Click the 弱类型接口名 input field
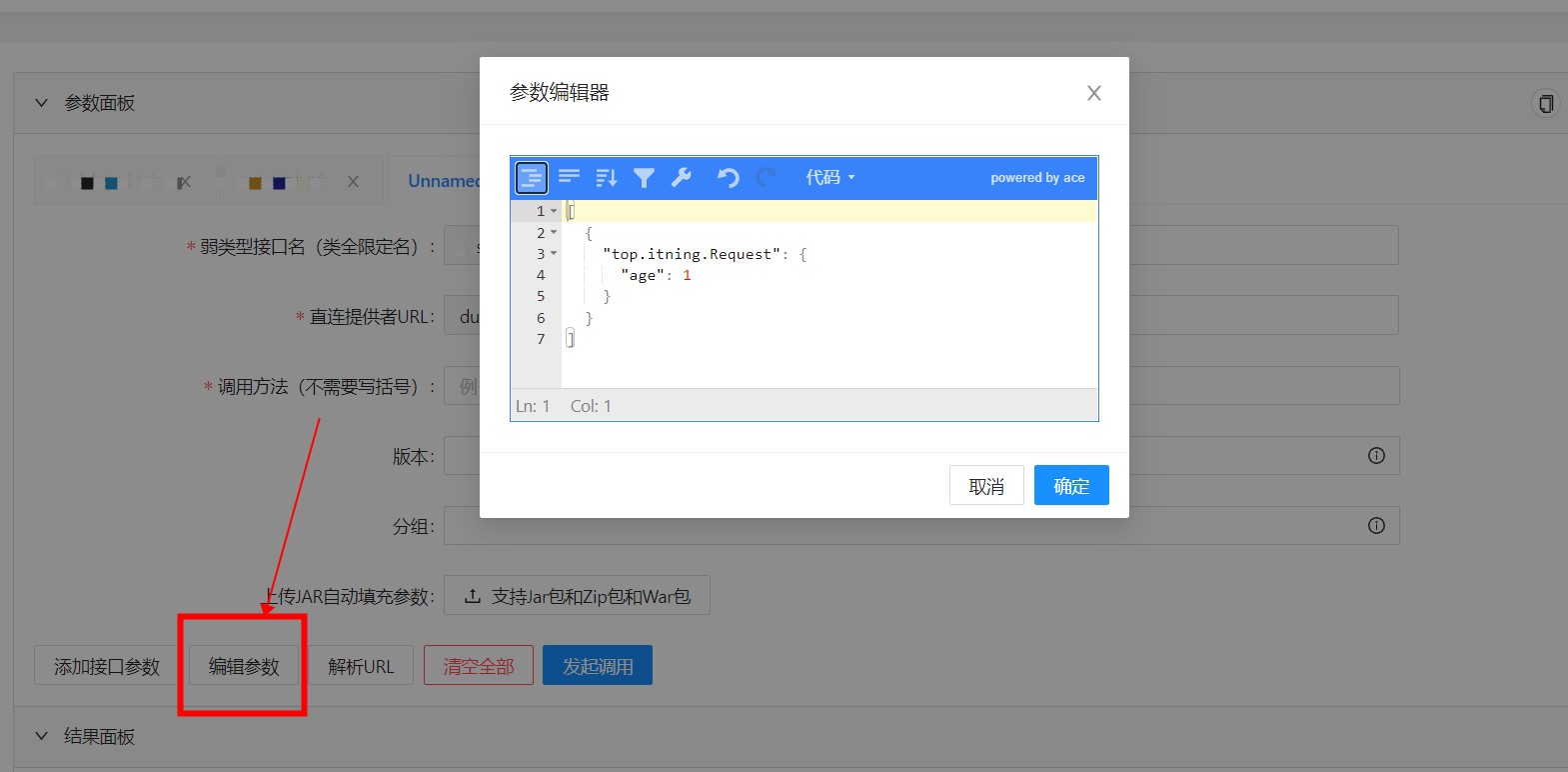This screenshot has height=772, width=1568. coord(921,246)
